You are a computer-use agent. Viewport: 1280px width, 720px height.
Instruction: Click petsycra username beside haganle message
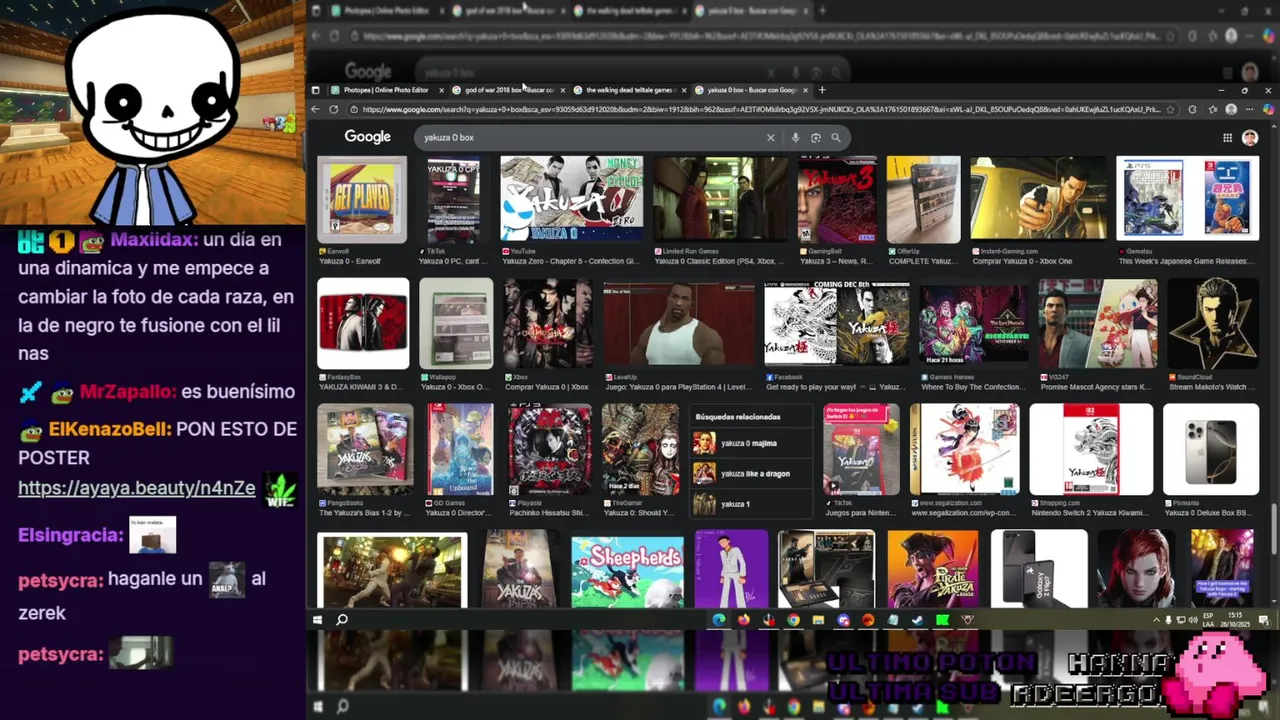click(x=61, y=579)
